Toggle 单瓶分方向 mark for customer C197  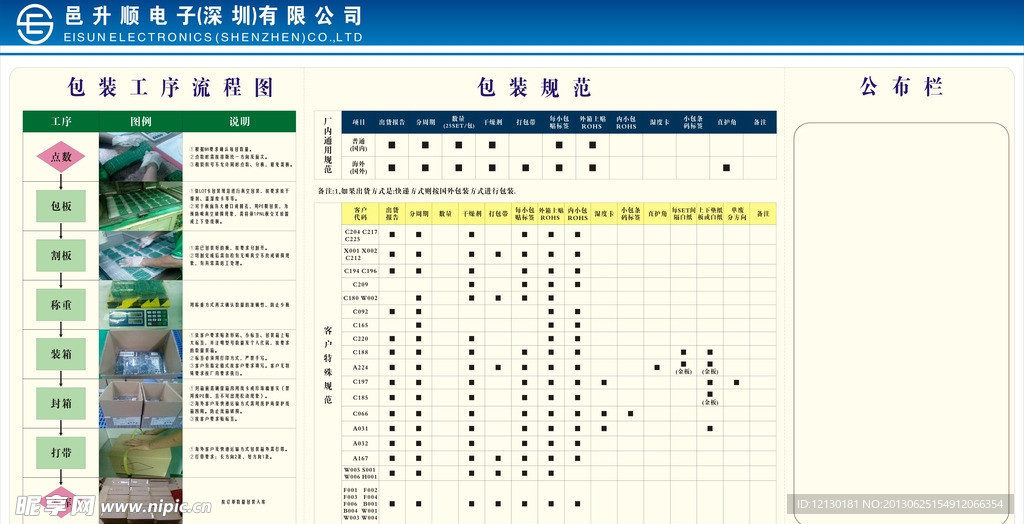(736, 382)
